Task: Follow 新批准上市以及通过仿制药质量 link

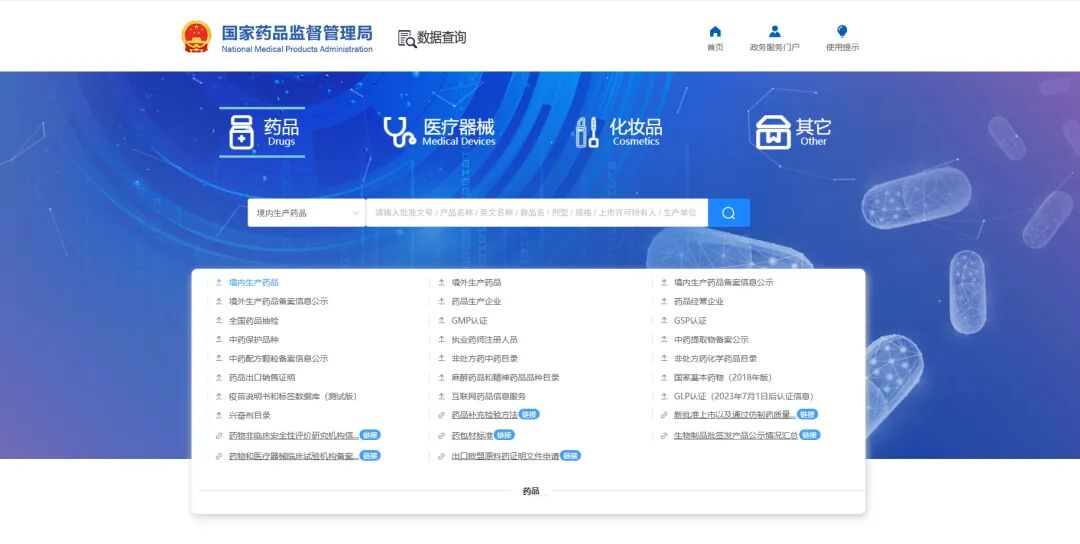Action: (734, 415)
